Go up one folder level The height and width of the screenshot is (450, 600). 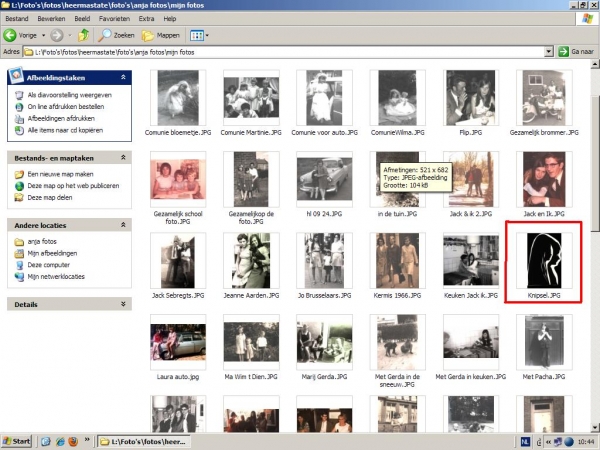coord(83,35)
